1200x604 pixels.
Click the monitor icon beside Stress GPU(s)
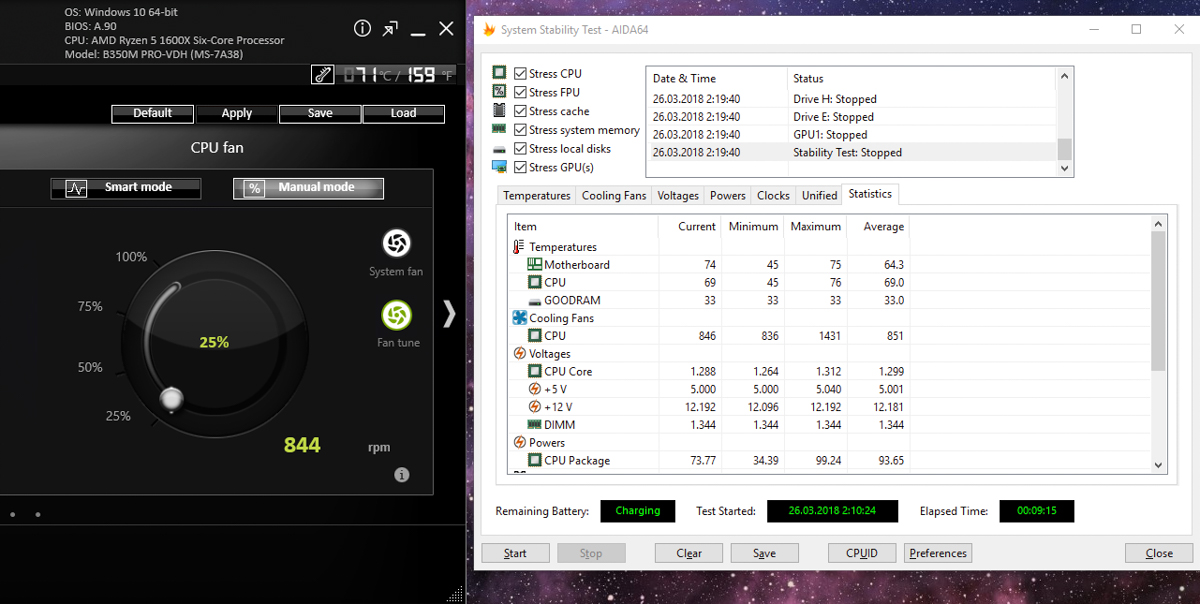(x=499, y=167)
